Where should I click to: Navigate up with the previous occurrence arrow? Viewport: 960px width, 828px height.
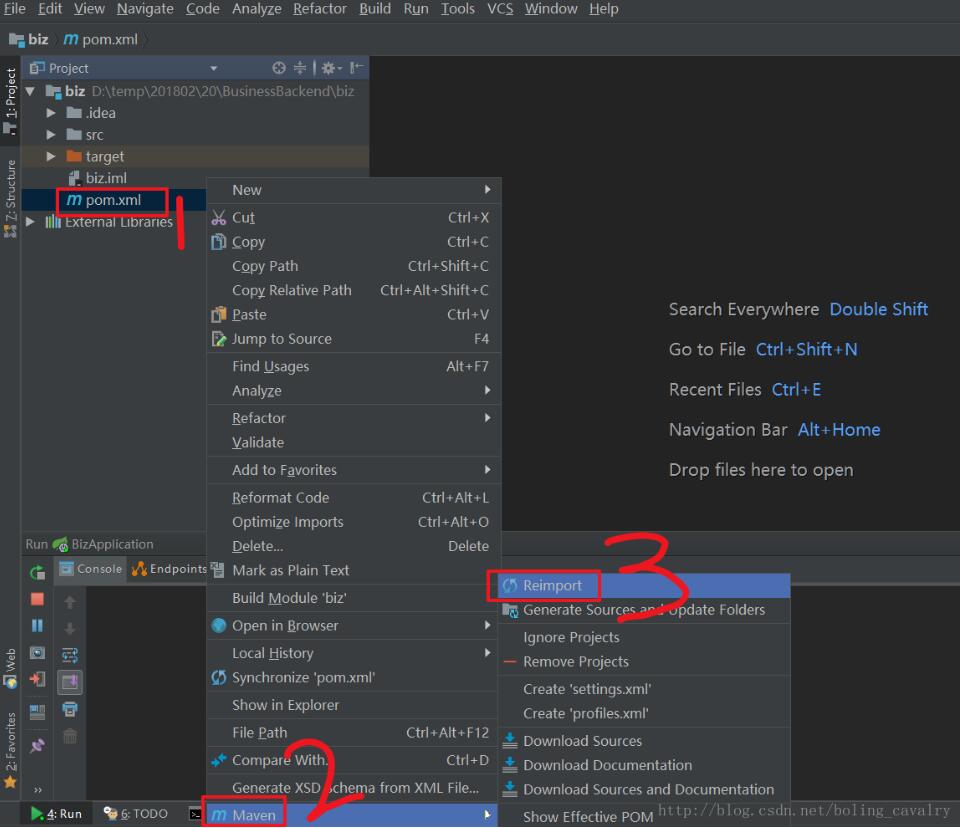[x=70, y=602]
